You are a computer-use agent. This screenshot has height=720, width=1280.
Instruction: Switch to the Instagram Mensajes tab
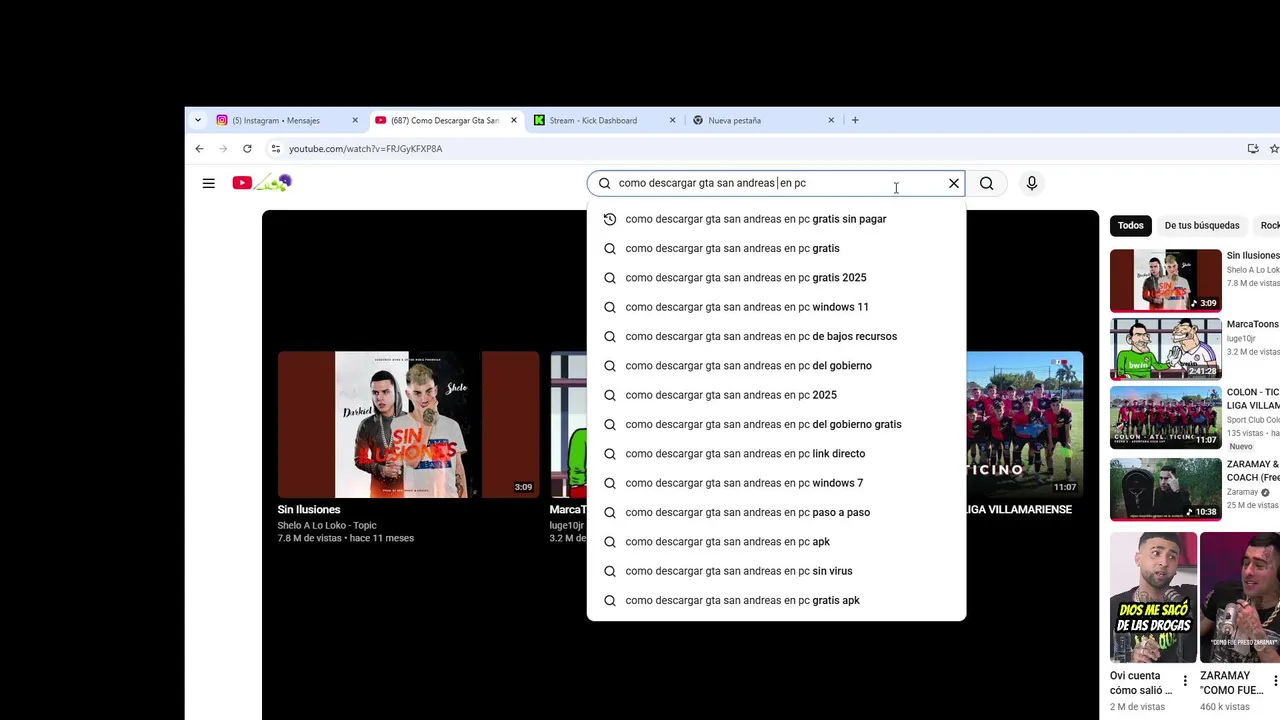click(x=277, y=120)
